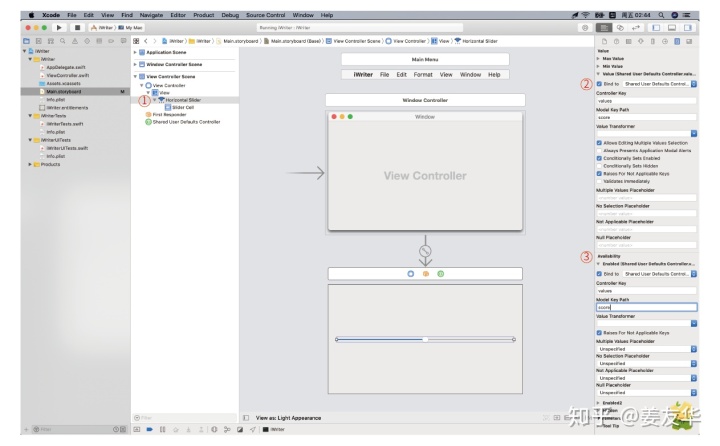This screenshot has height=446, width=720.
Task: Click the Run (play) button in toolbar
Action: coord(59,28)
